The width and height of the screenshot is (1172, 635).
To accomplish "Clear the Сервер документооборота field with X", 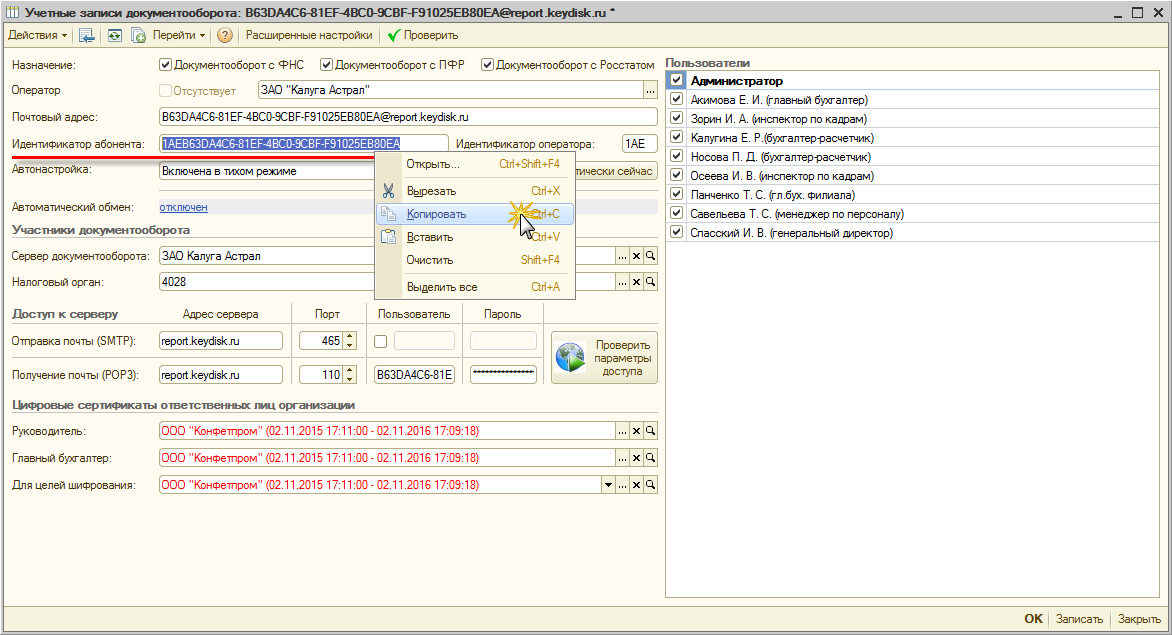I will 636,256.
